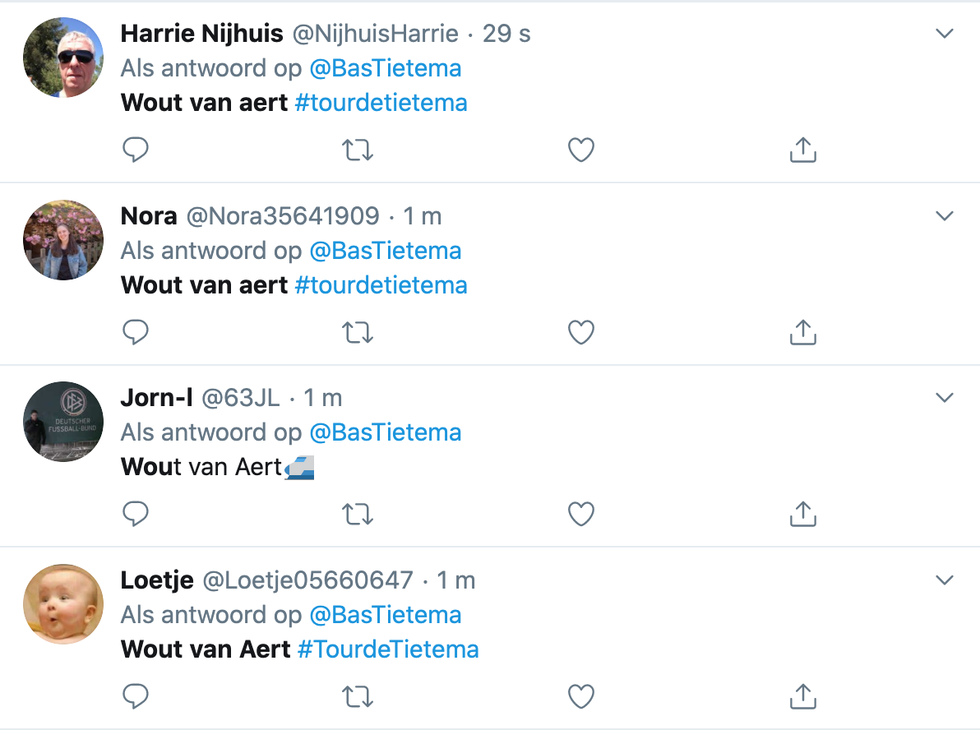Viewport: 980px width, 730px height.
Task: Open #tourdetietema hashtag in Harrie's tweet
Action: click(x=381, y=102)
